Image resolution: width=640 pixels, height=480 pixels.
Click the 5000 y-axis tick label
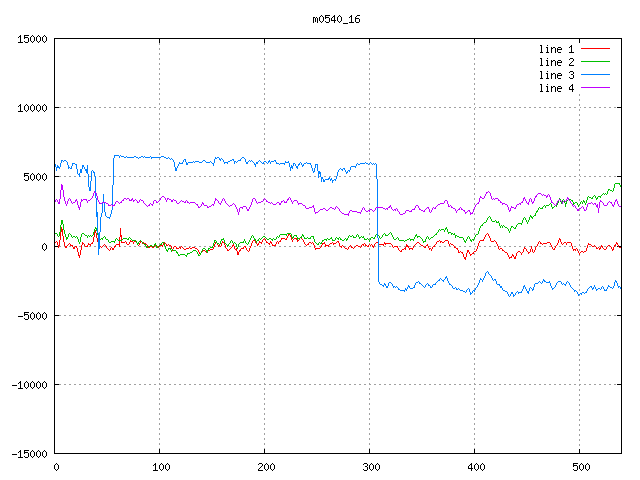[35, 177]
